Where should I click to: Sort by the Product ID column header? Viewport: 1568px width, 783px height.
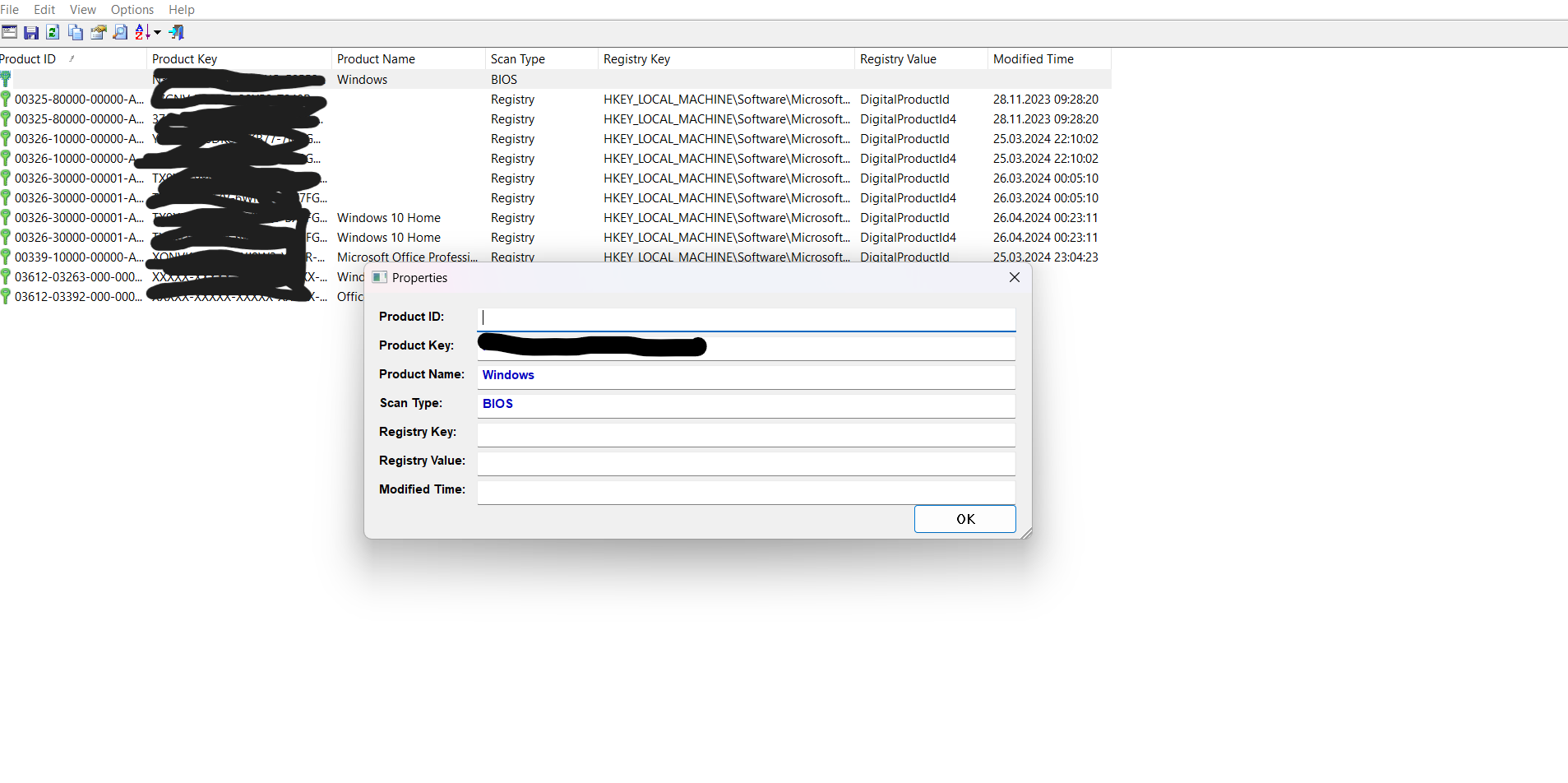click(73, 59)
